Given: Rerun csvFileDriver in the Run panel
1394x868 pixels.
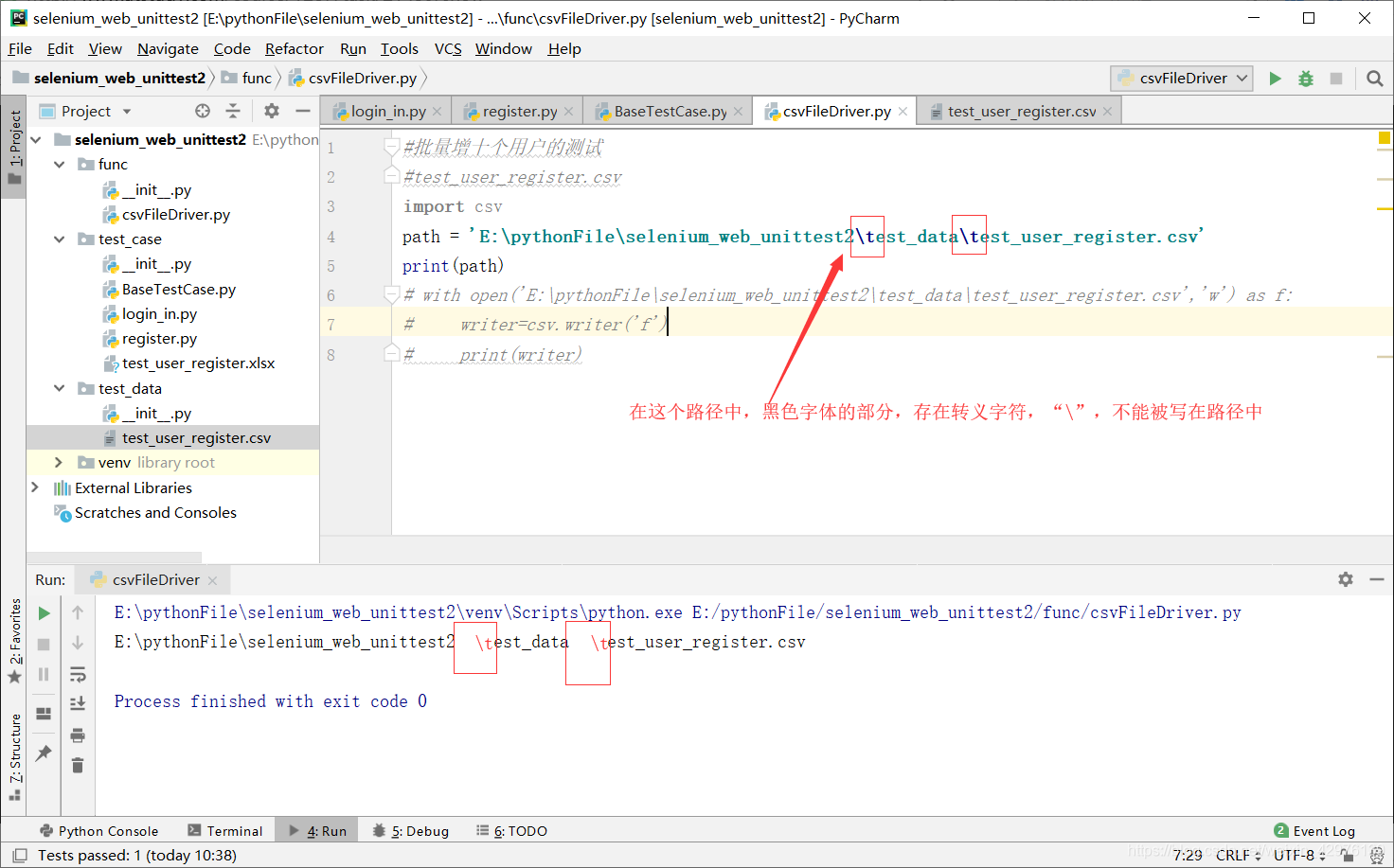Looking at the screenshot, I should [x=44, y=613].
